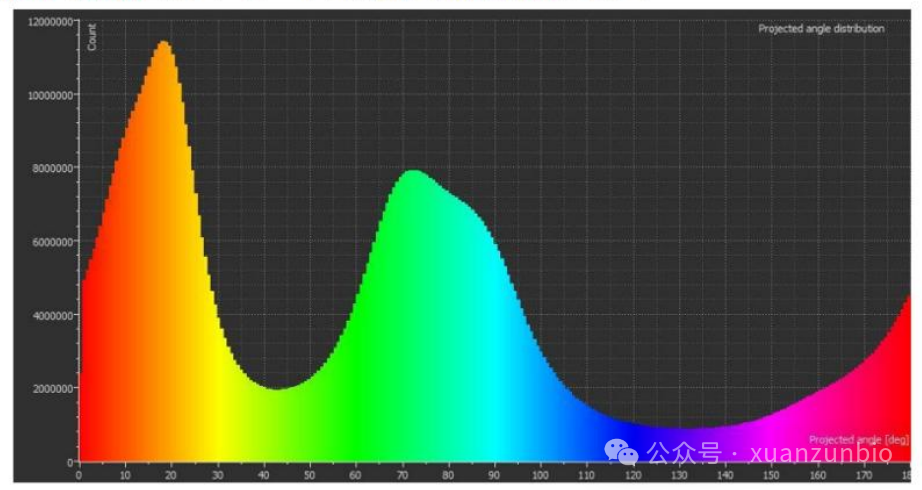Click the "140" x-axis tick label
This screenshot has height=490, width=922.
pos(725,475)
